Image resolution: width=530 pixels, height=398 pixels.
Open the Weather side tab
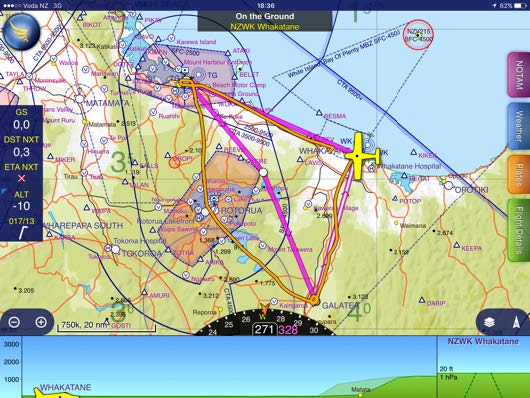point(519,126)
